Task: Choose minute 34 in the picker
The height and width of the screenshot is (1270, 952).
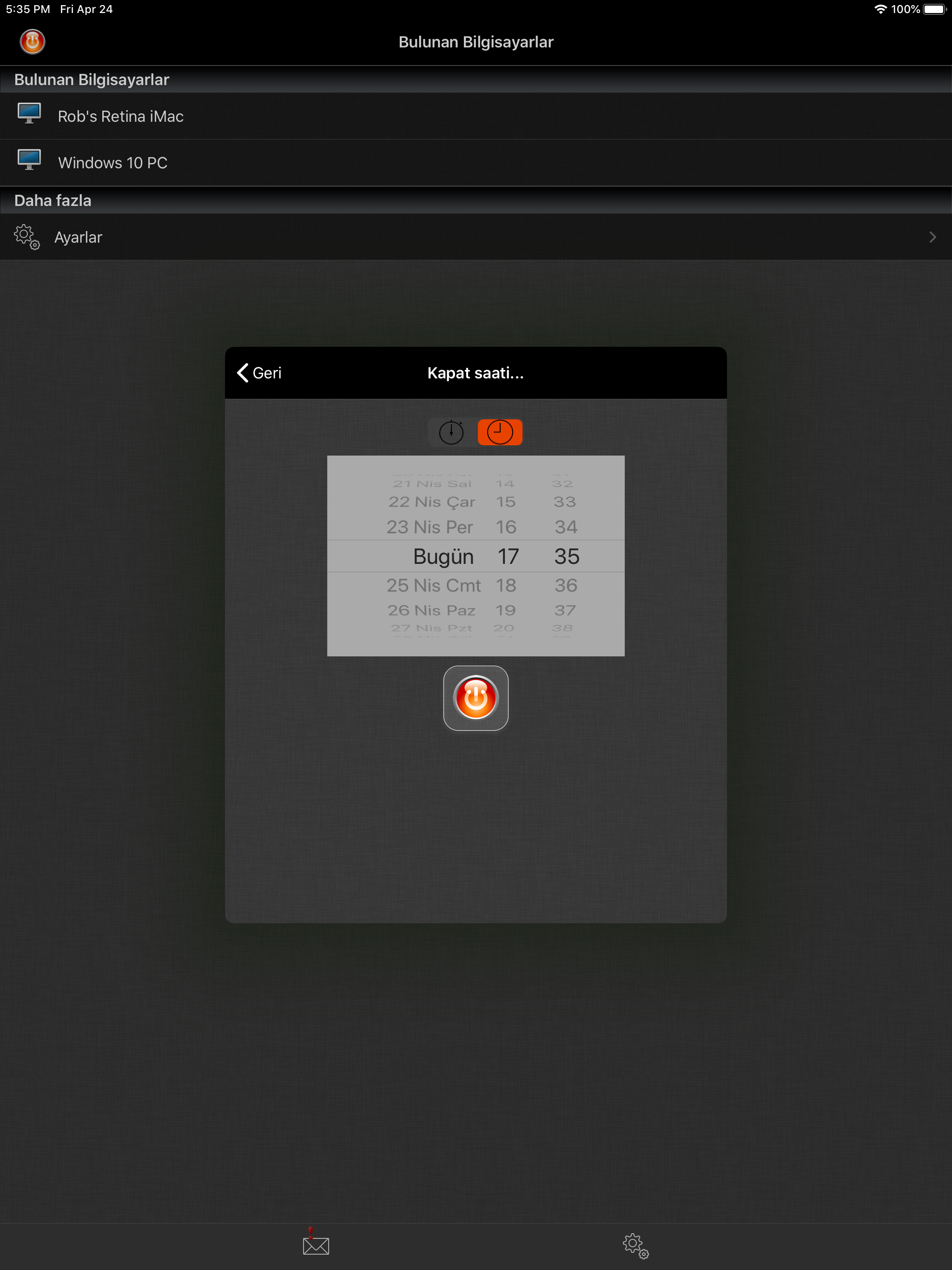Action: pyautogui.click(x=566, y=527)
